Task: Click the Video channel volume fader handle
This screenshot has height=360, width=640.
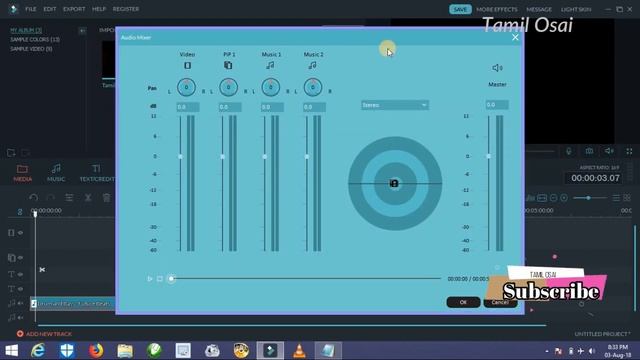Action: coord(180,156)
